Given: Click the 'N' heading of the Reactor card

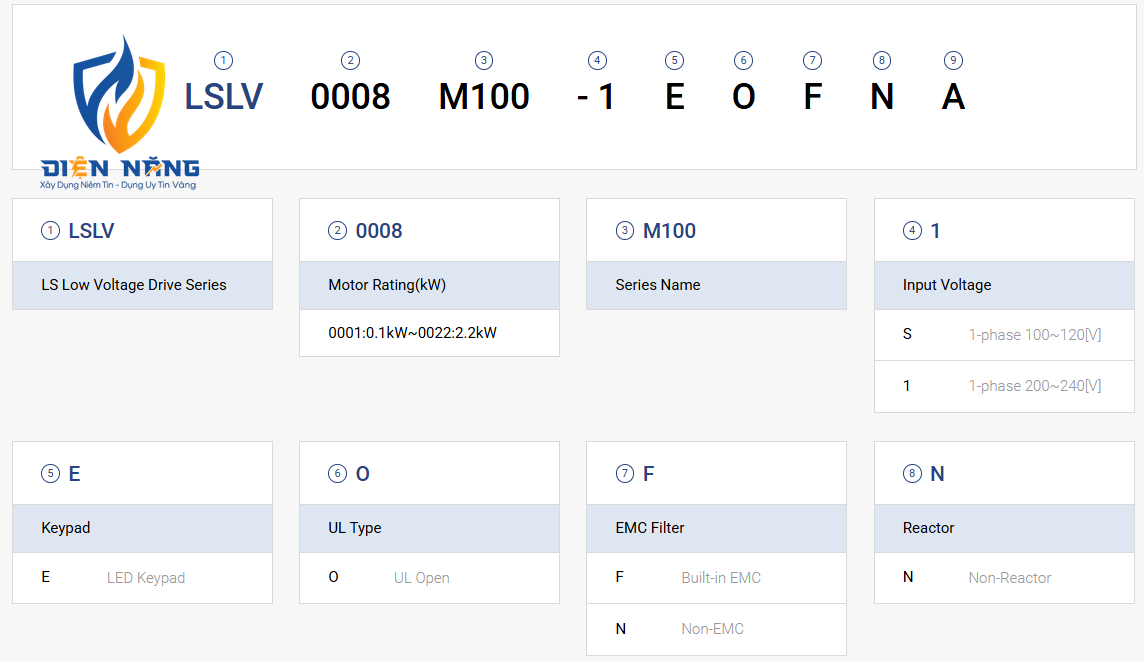Looking at the screenshot, I should [938, 474].
